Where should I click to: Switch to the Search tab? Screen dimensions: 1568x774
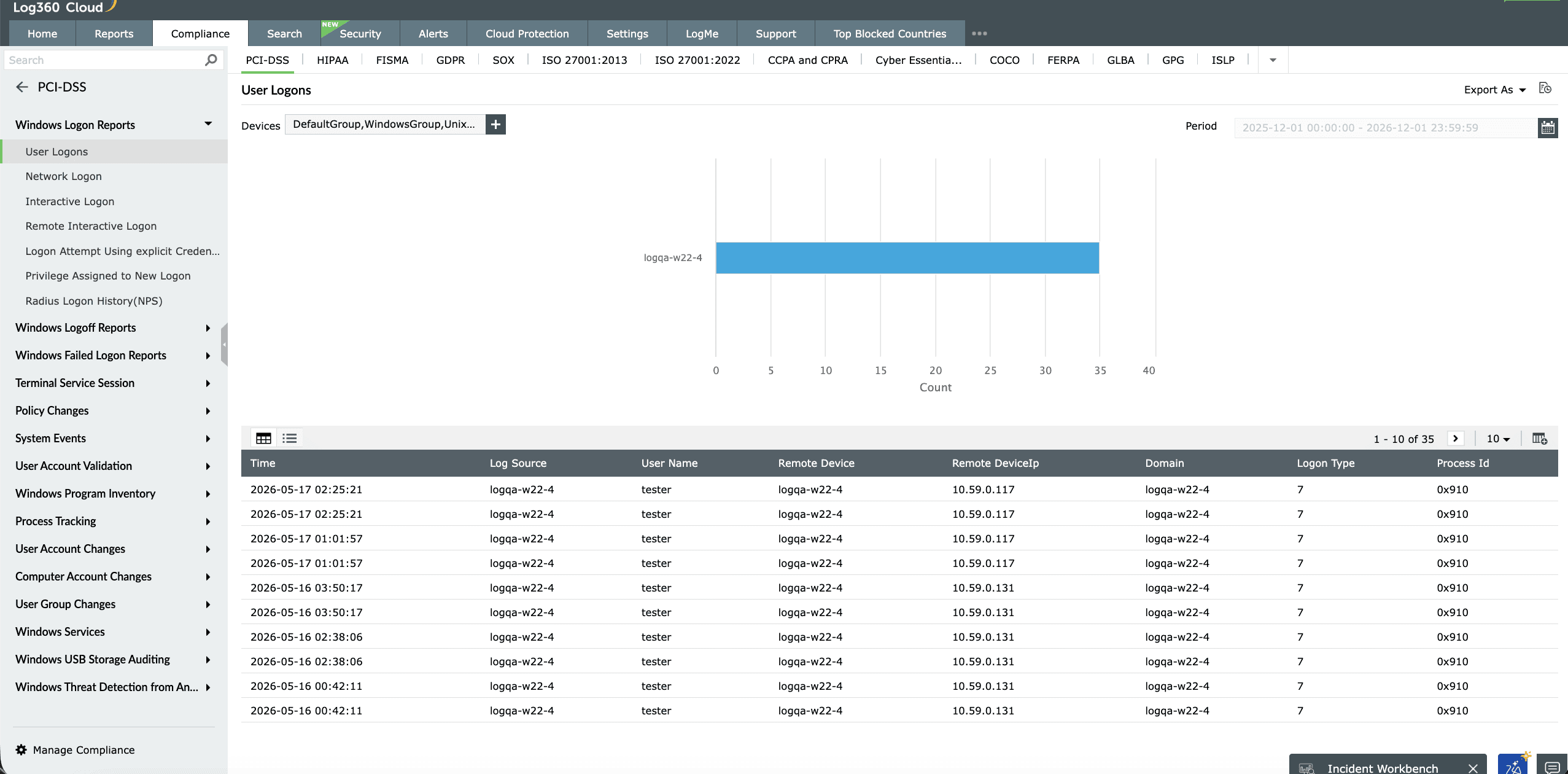284,34
